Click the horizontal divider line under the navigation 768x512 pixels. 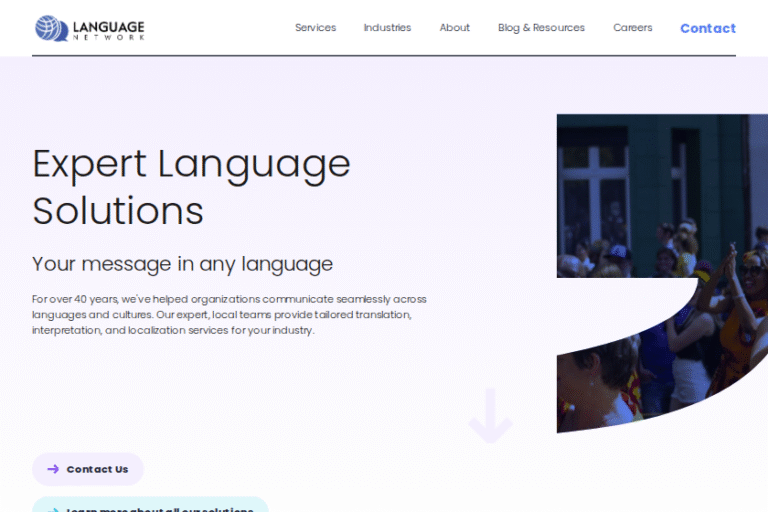tap(383, 56)
